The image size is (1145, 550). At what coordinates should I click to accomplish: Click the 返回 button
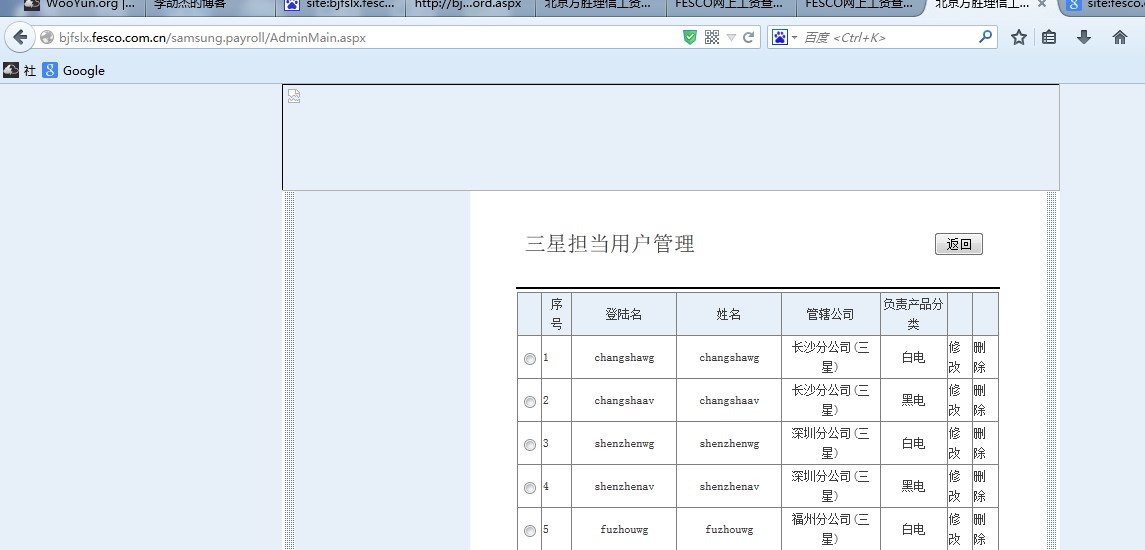tap(959, 245)
